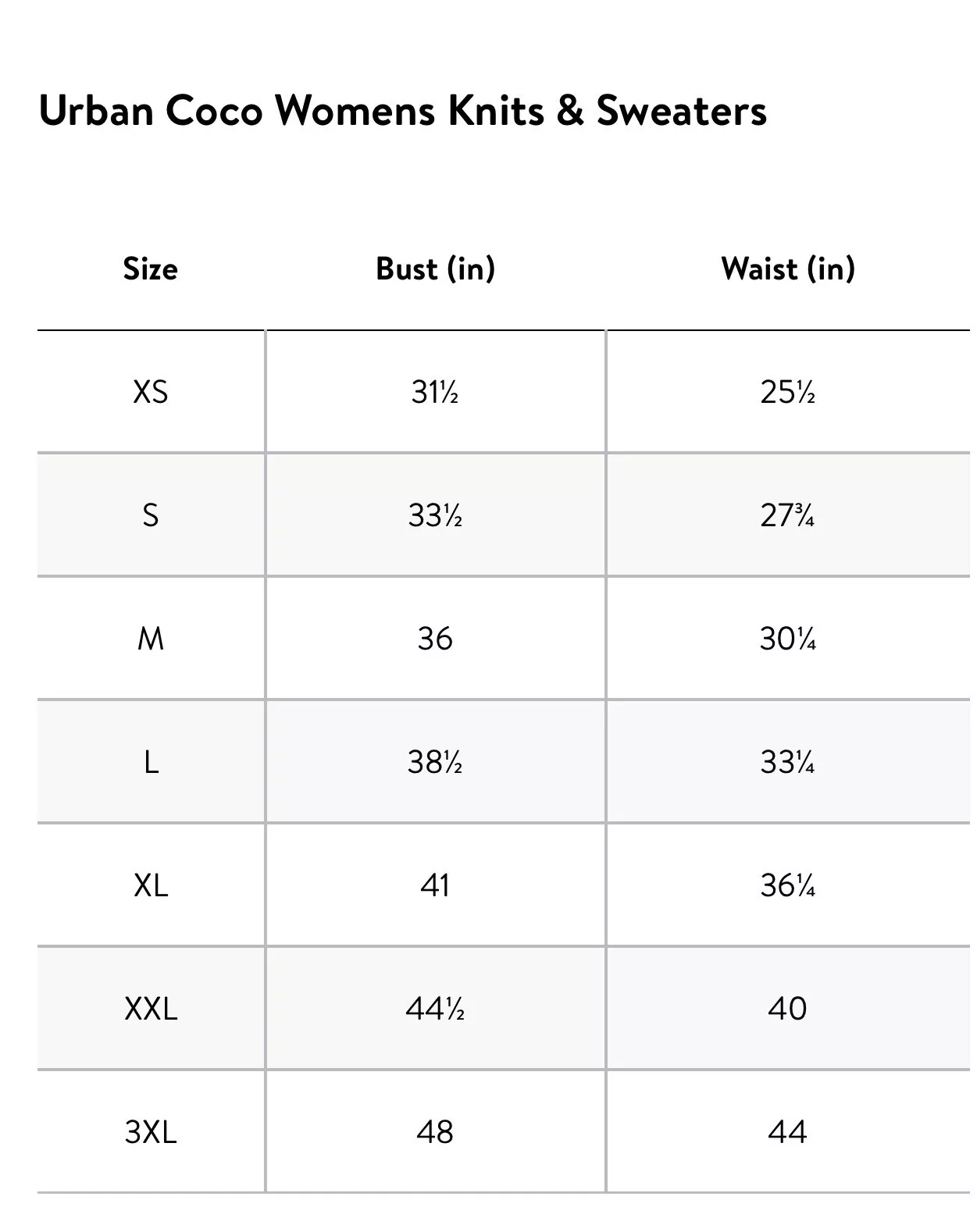Click the S size row label

[151, 515]
